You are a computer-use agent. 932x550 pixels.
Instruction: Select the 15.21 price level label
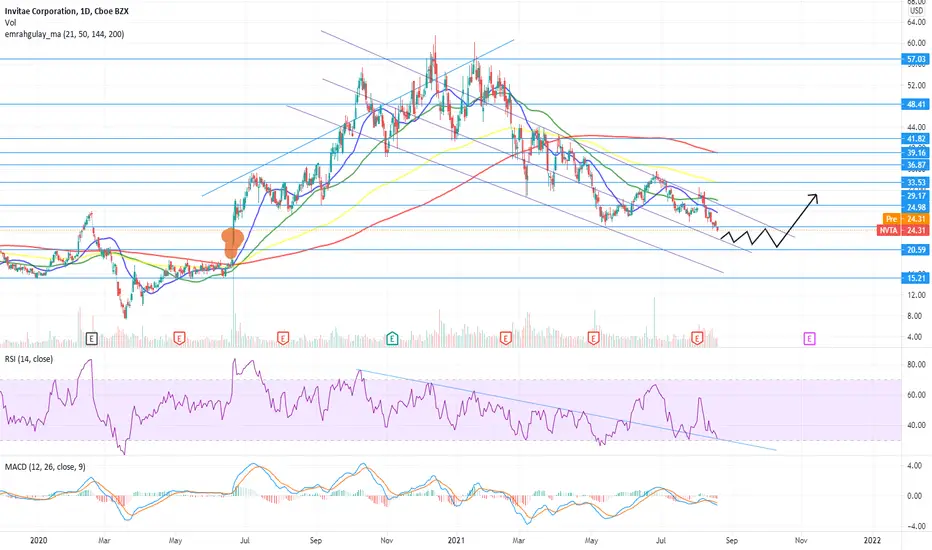916,278
